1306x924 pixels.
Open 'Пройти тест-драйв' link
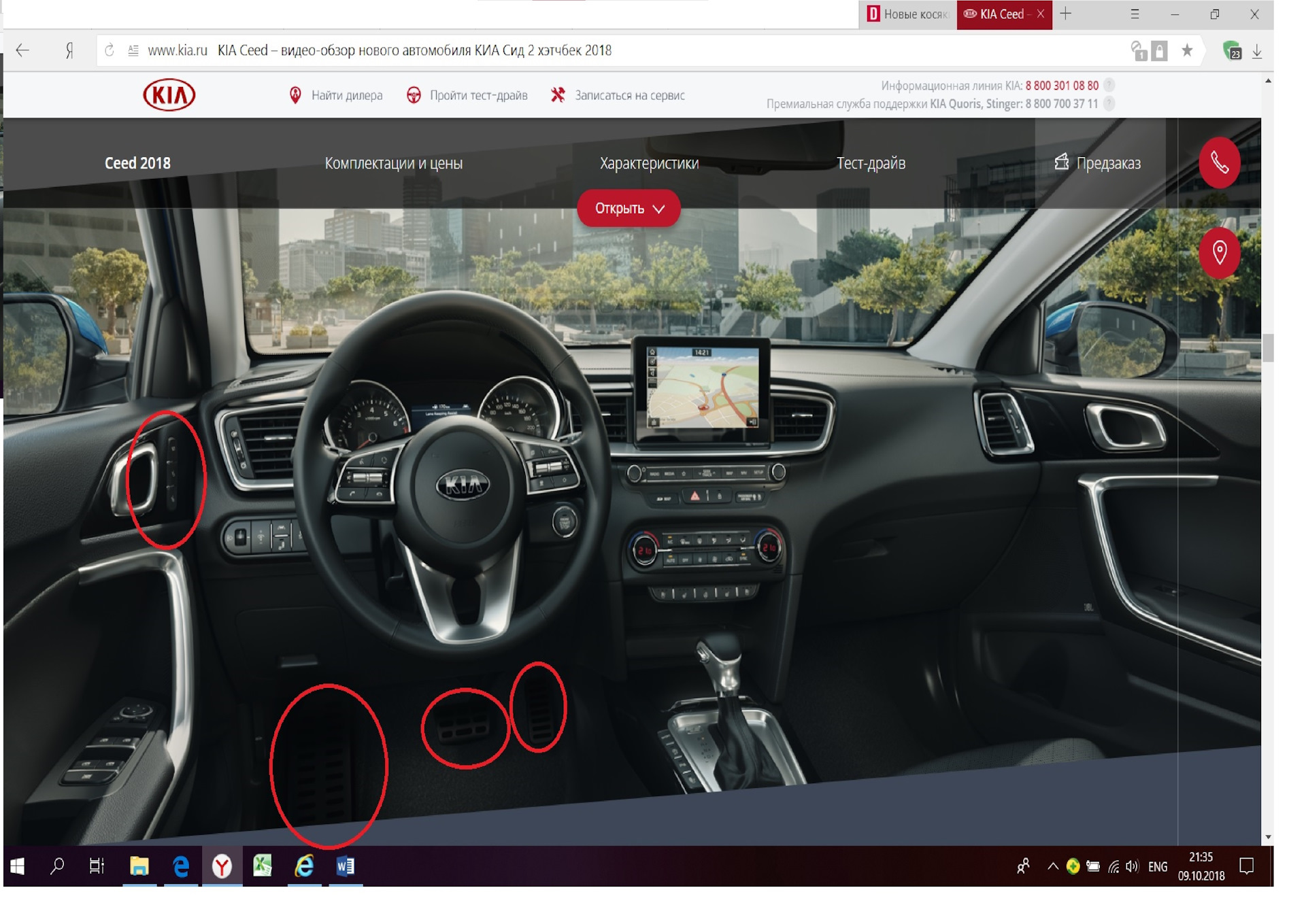(x=478, y=95)
